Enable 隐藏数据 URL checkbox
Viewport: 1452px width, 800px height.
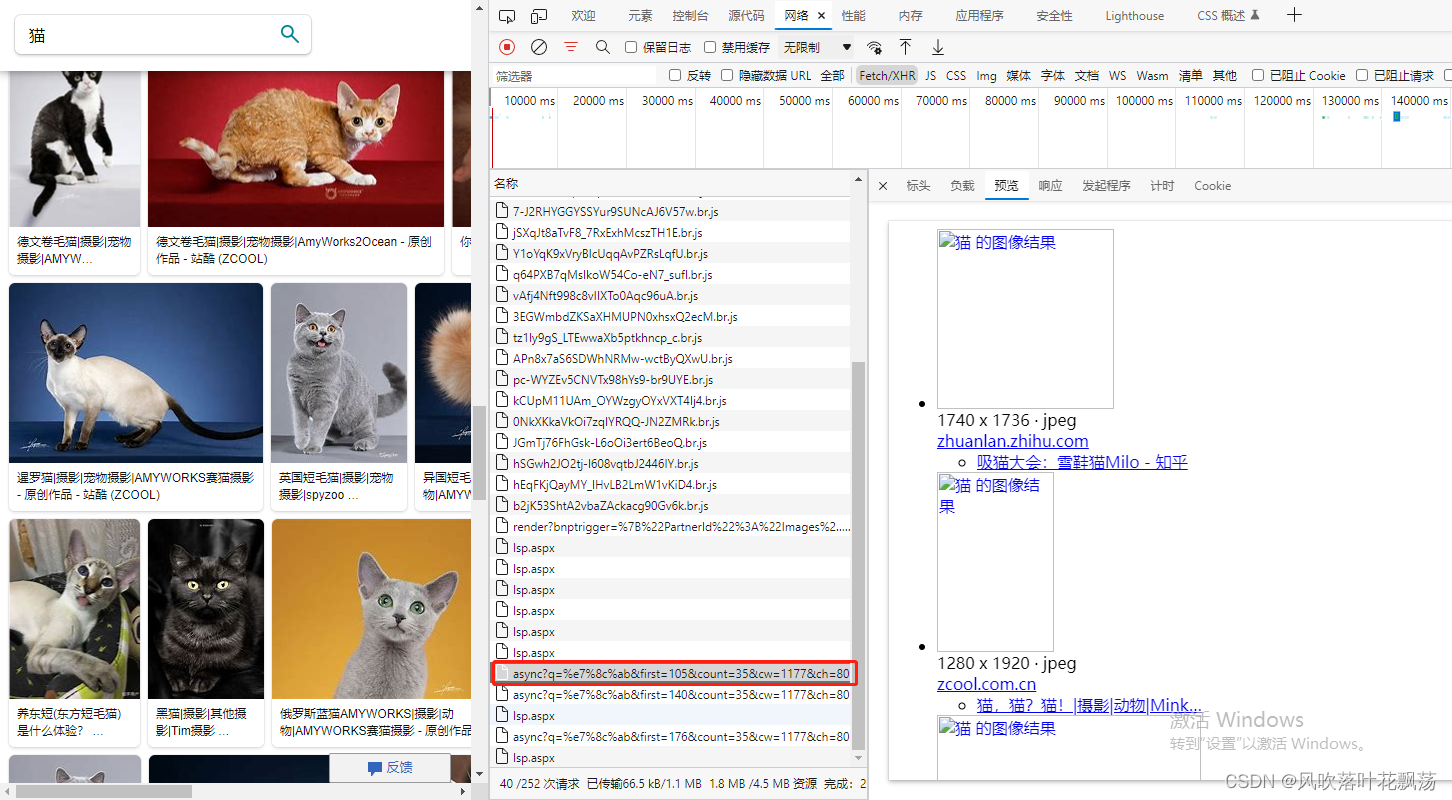(728, 75)
